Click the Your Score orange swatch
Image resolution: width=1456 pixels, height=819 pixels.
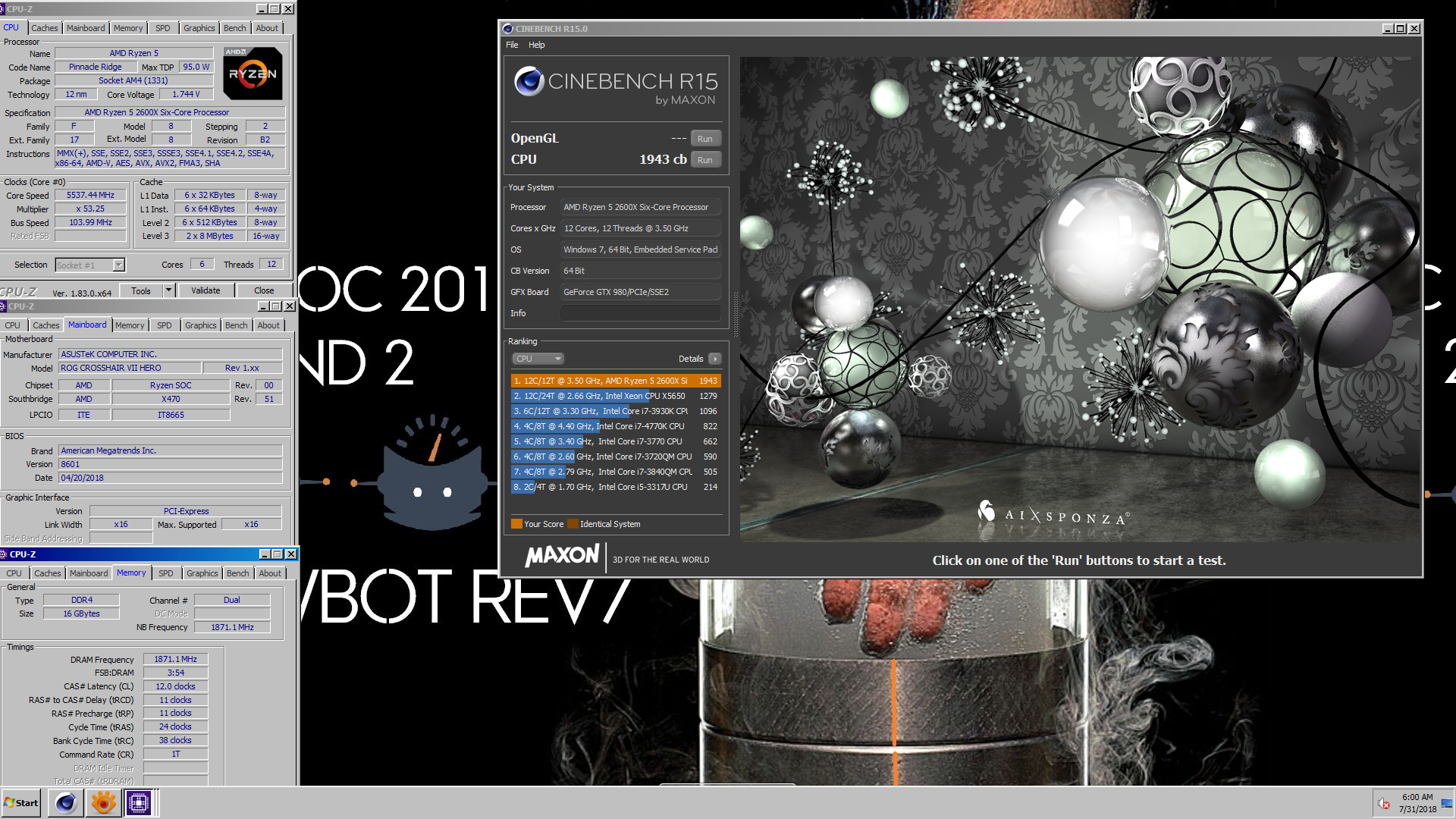(x=516, y=524)
